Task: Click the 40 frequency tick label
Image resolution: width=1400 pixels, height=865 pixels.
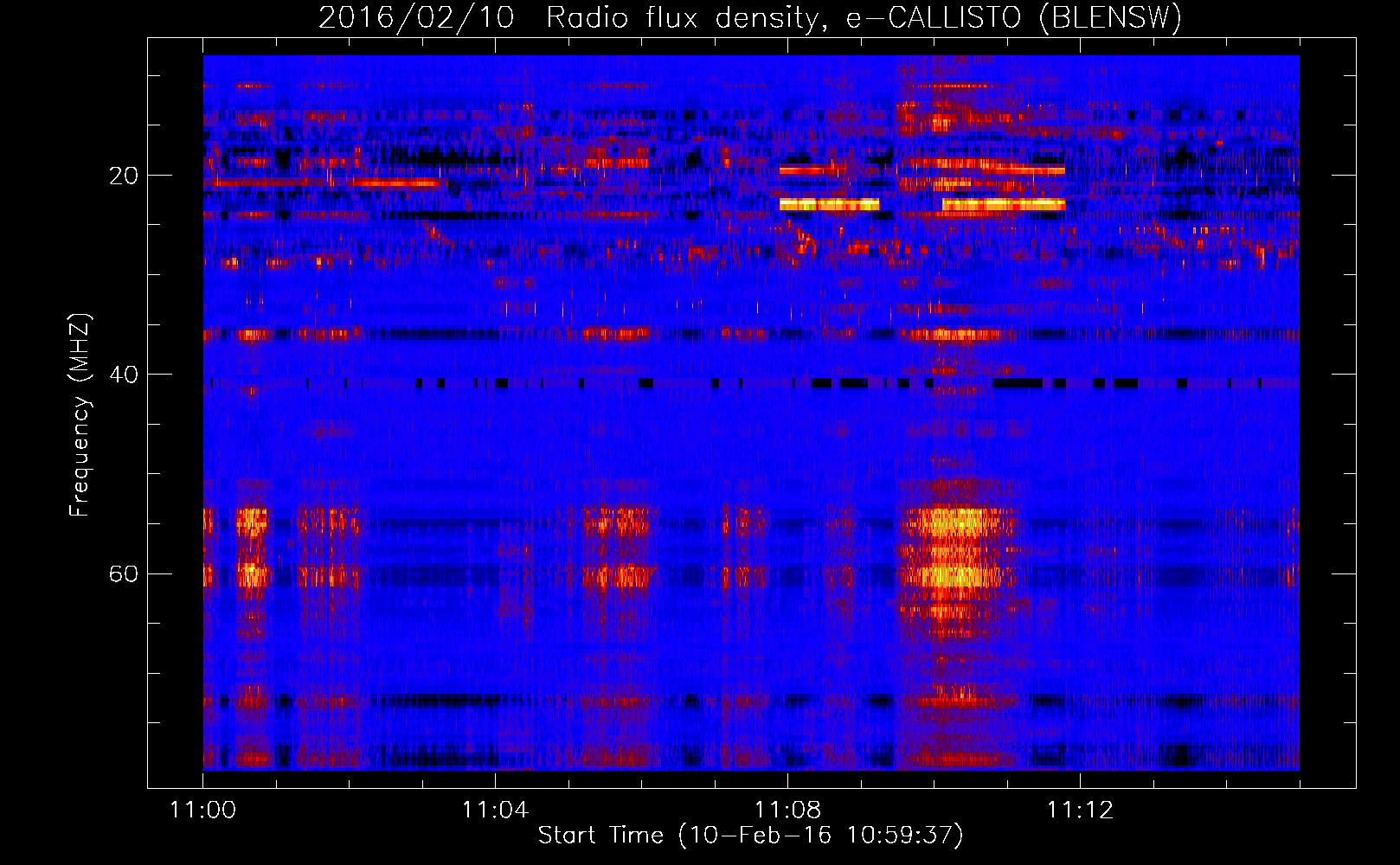Action: [x=124, y=375]
